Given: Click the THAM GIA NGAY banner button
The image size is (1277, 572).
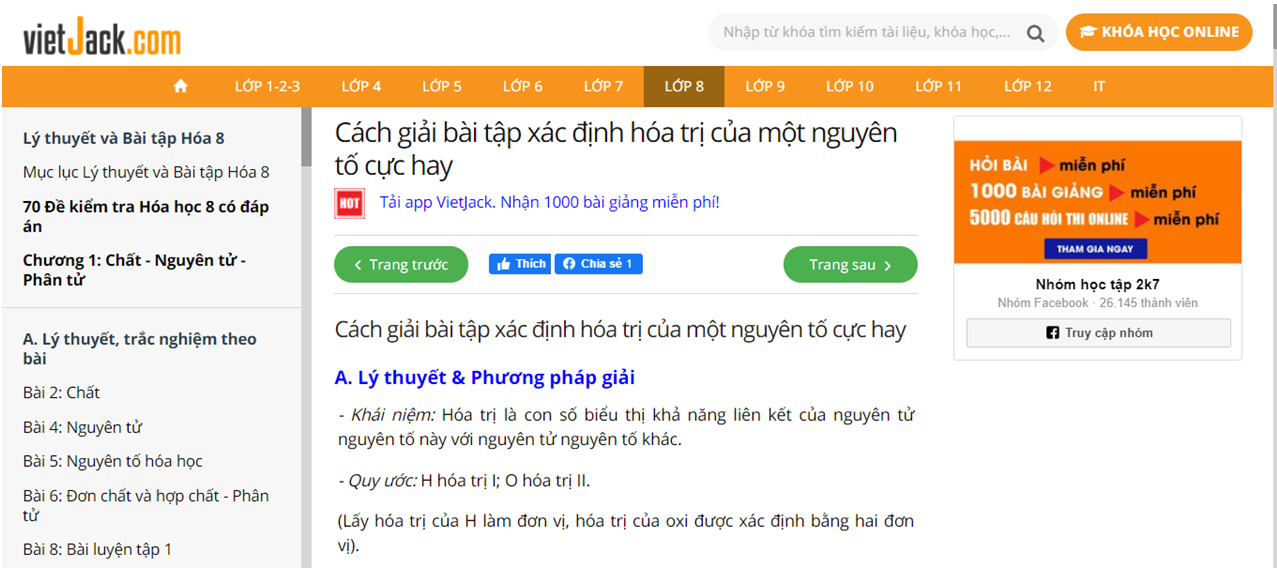Looking at the screenshot, I should (x=1096, y=249).
